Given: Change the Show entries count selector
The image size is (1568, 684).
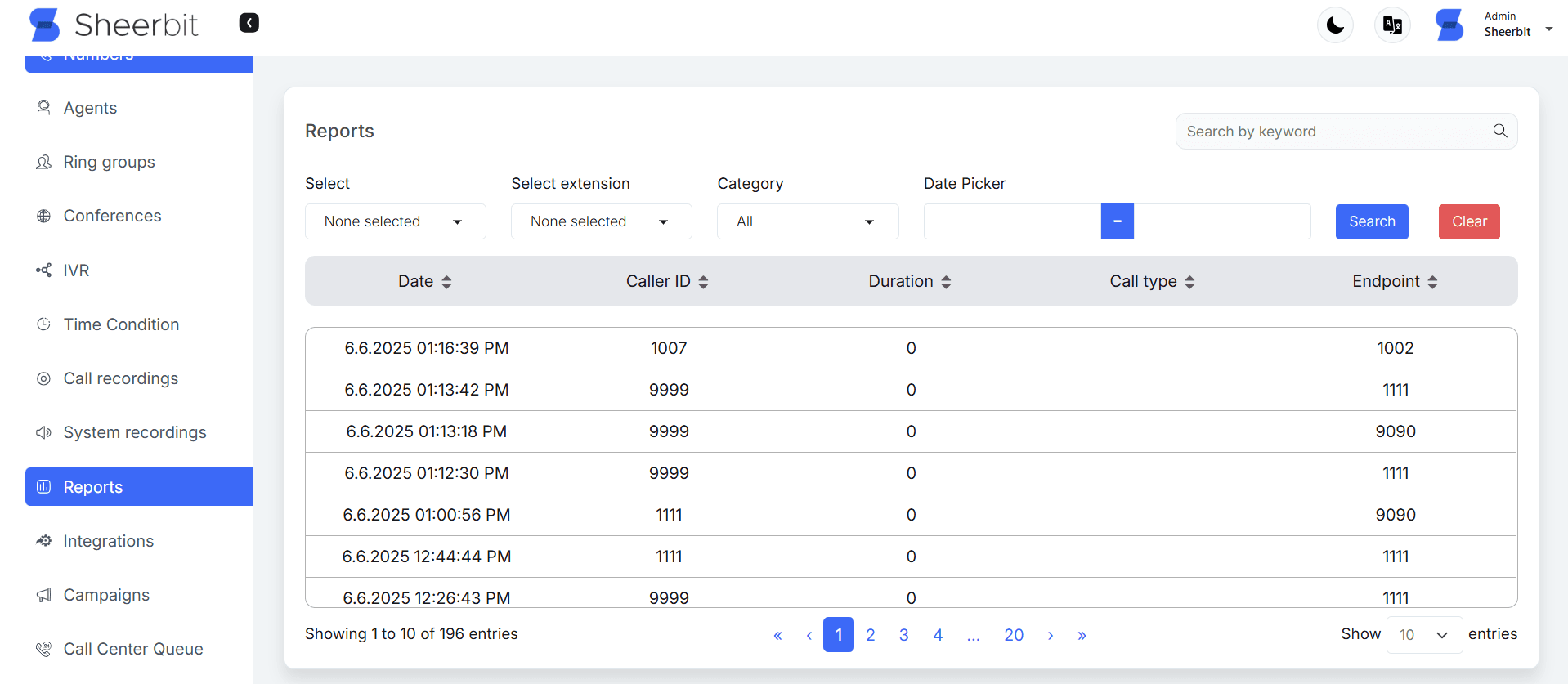Looking at the screenshot, I should [1423, 635].
